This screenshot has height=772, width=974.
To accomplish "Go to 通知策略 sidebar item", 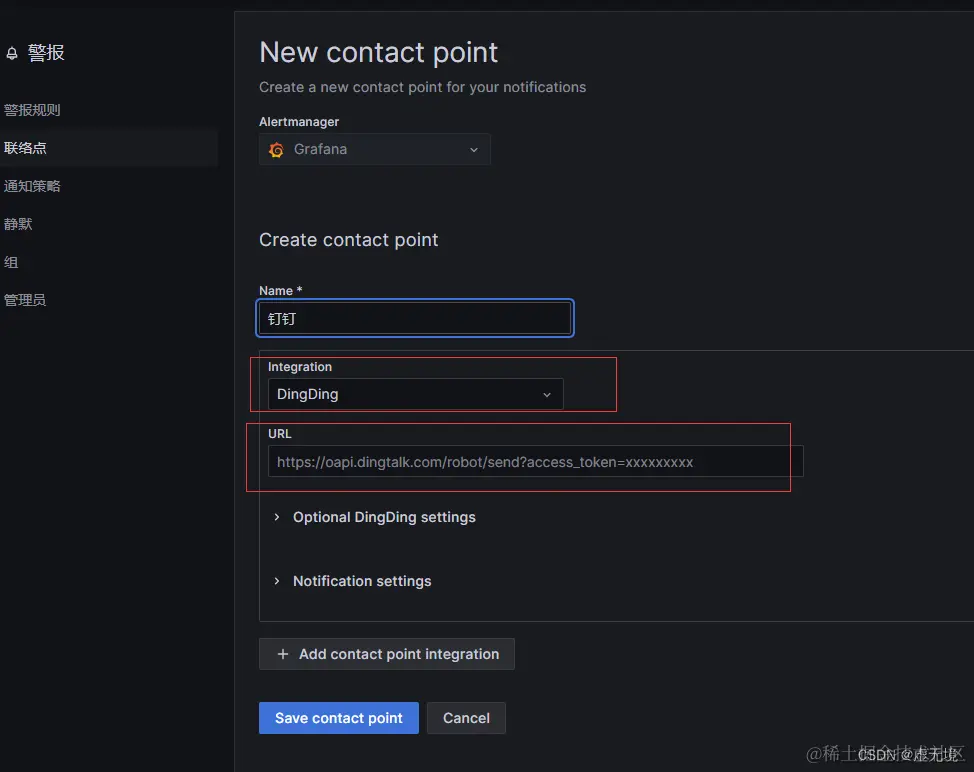I will tap(32, 186).
